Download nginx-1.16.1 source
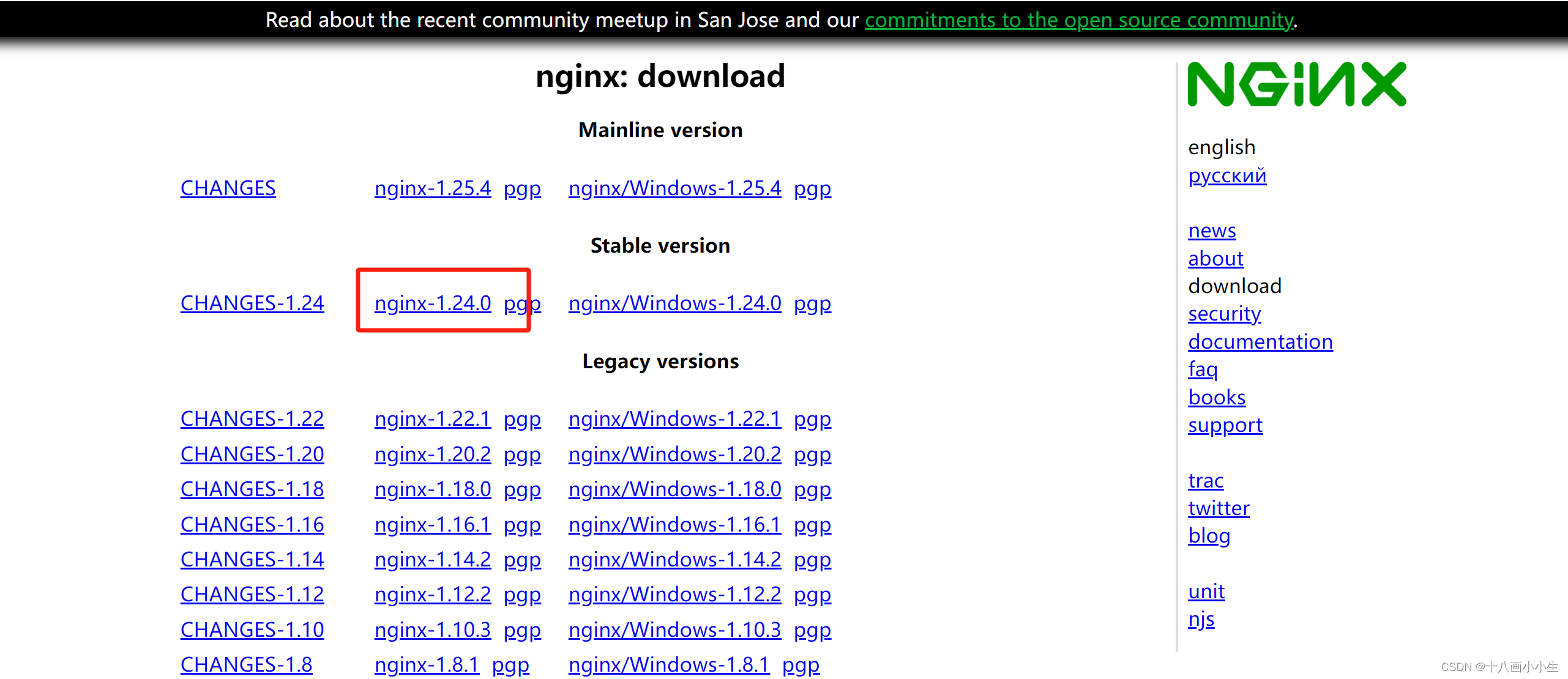 click(x=433, y=524)
